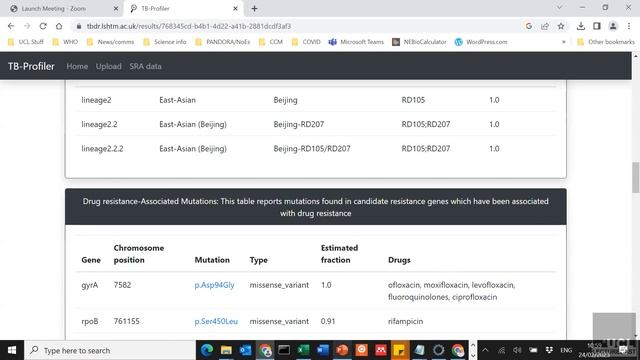Open the share icon in the address bar
The image size is (640, 360).
click(x=545, y=26)
